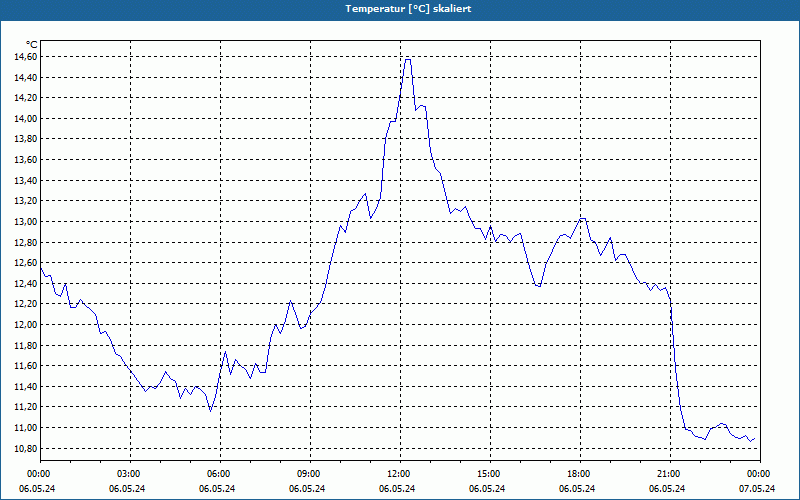
Task: Click the 11,00 y-axis label
Action: coord(26,428)
